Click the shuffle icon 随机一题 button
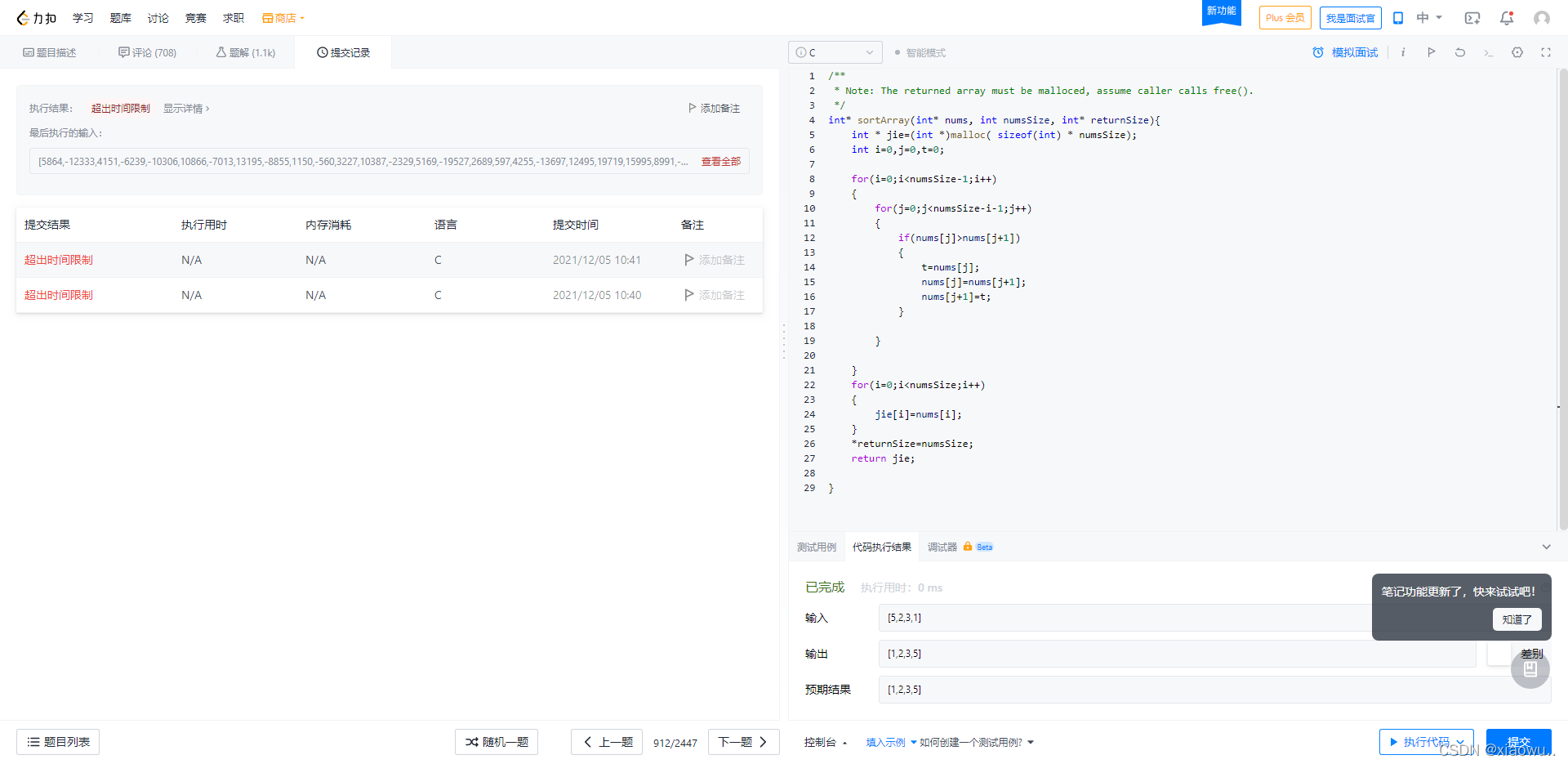The width and height of the screenshot is (1568, 764). coord(497,742)
